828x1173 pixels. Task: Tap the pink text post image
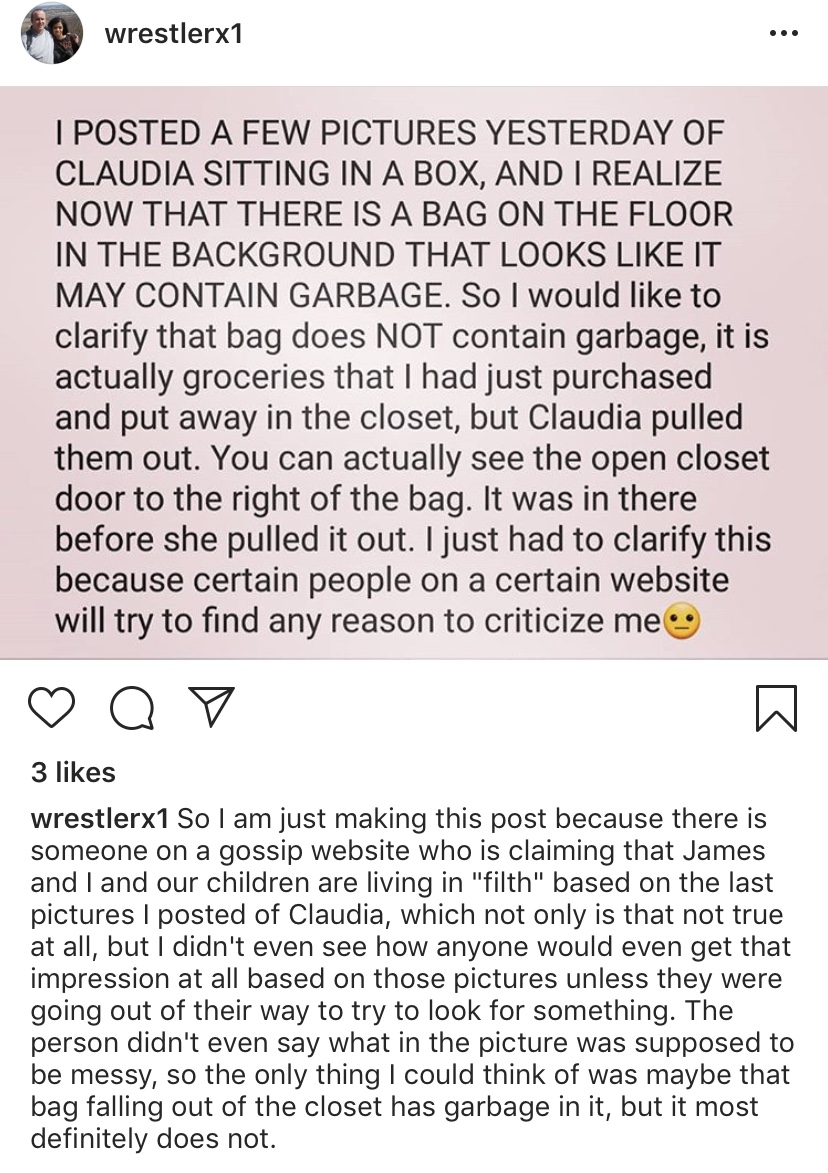414,373
